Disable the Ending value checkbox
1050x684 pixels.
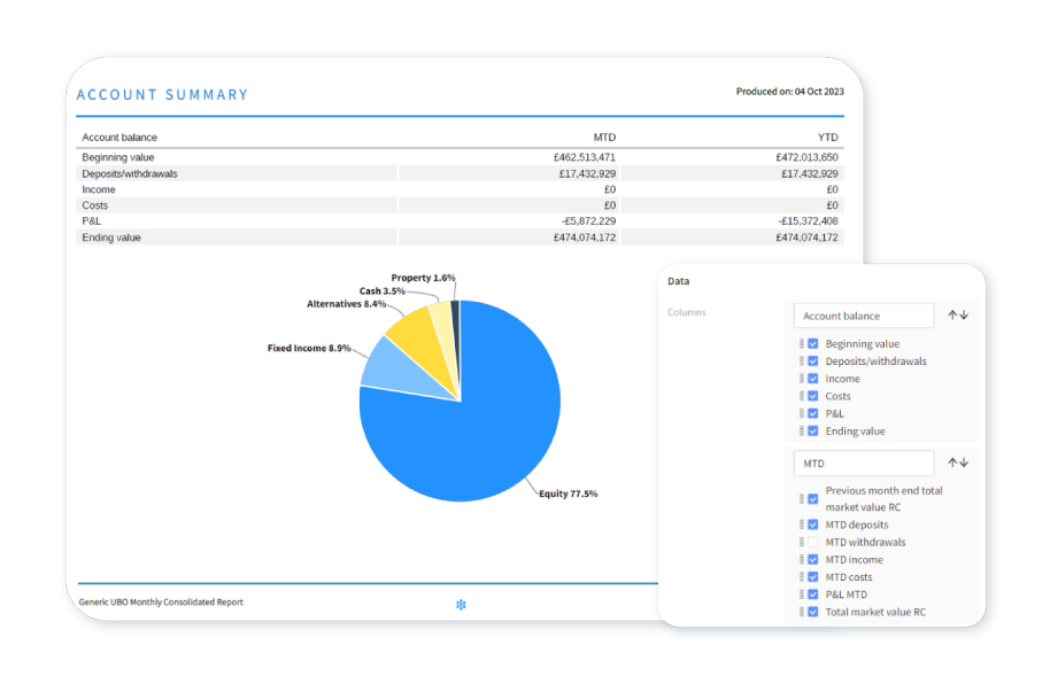coord(812,430)
